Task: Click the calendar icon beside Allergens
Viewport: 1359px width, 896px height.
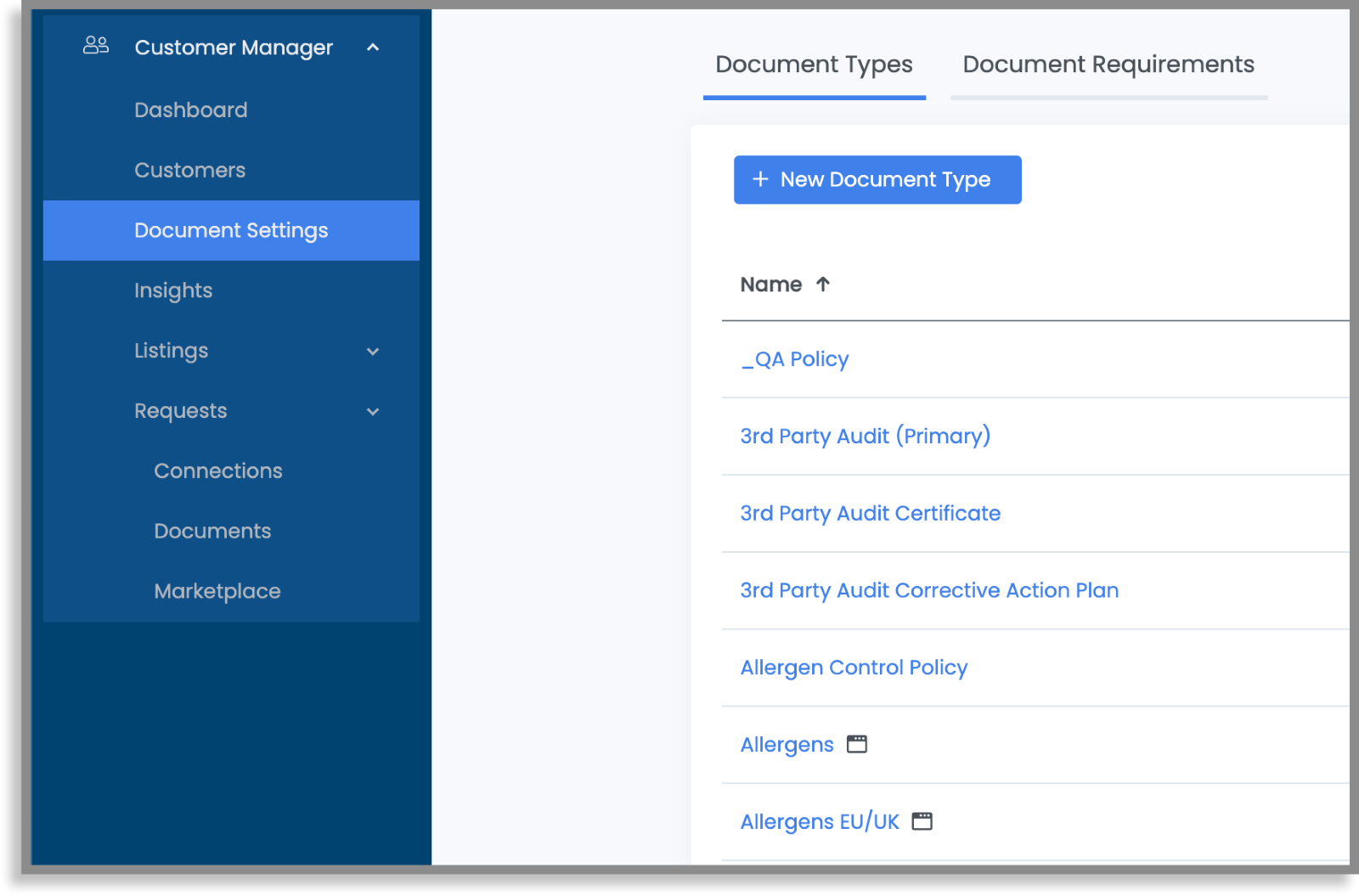Action: 857,743
